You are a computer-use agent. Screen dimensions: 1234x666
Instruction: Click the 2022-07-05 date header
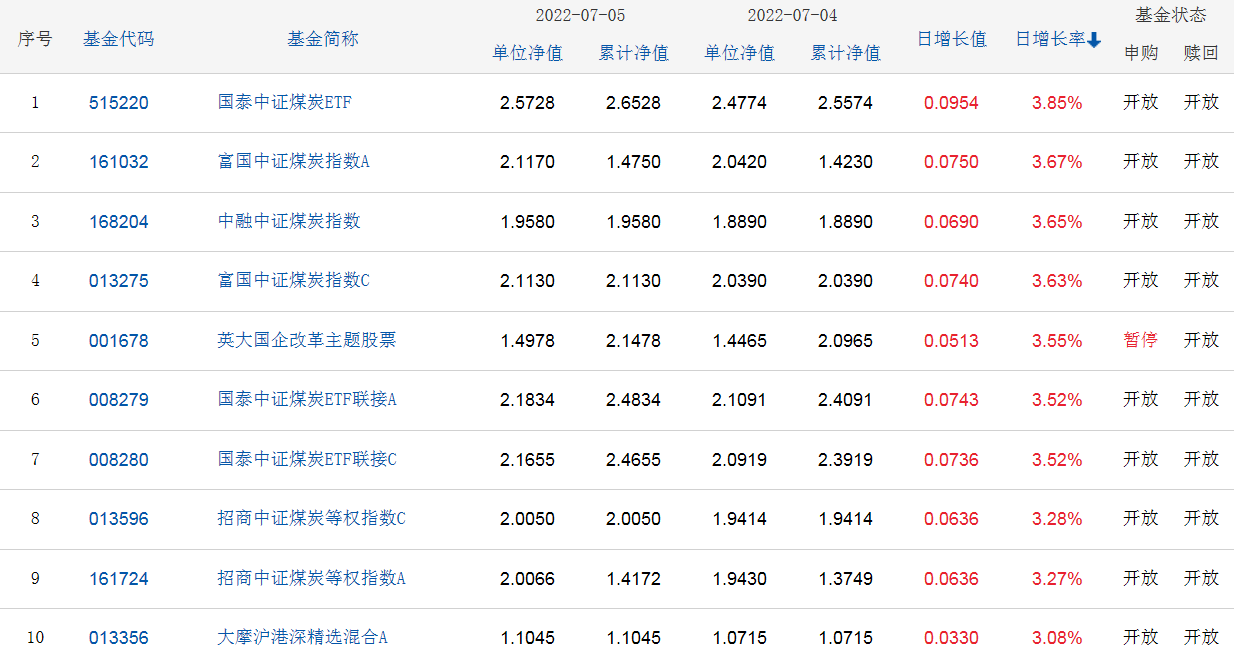[581, 16]
